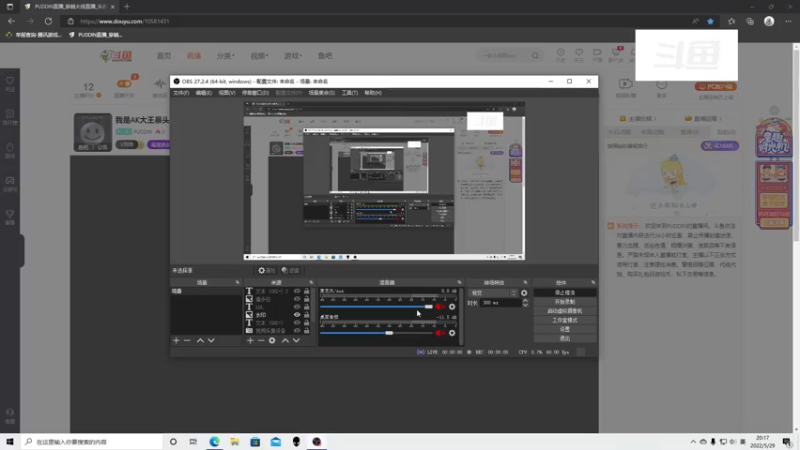Screen dimensions: 800x450
Task: Open the 停靠窗口(D) menu in OBS
Action: point(255,93)
